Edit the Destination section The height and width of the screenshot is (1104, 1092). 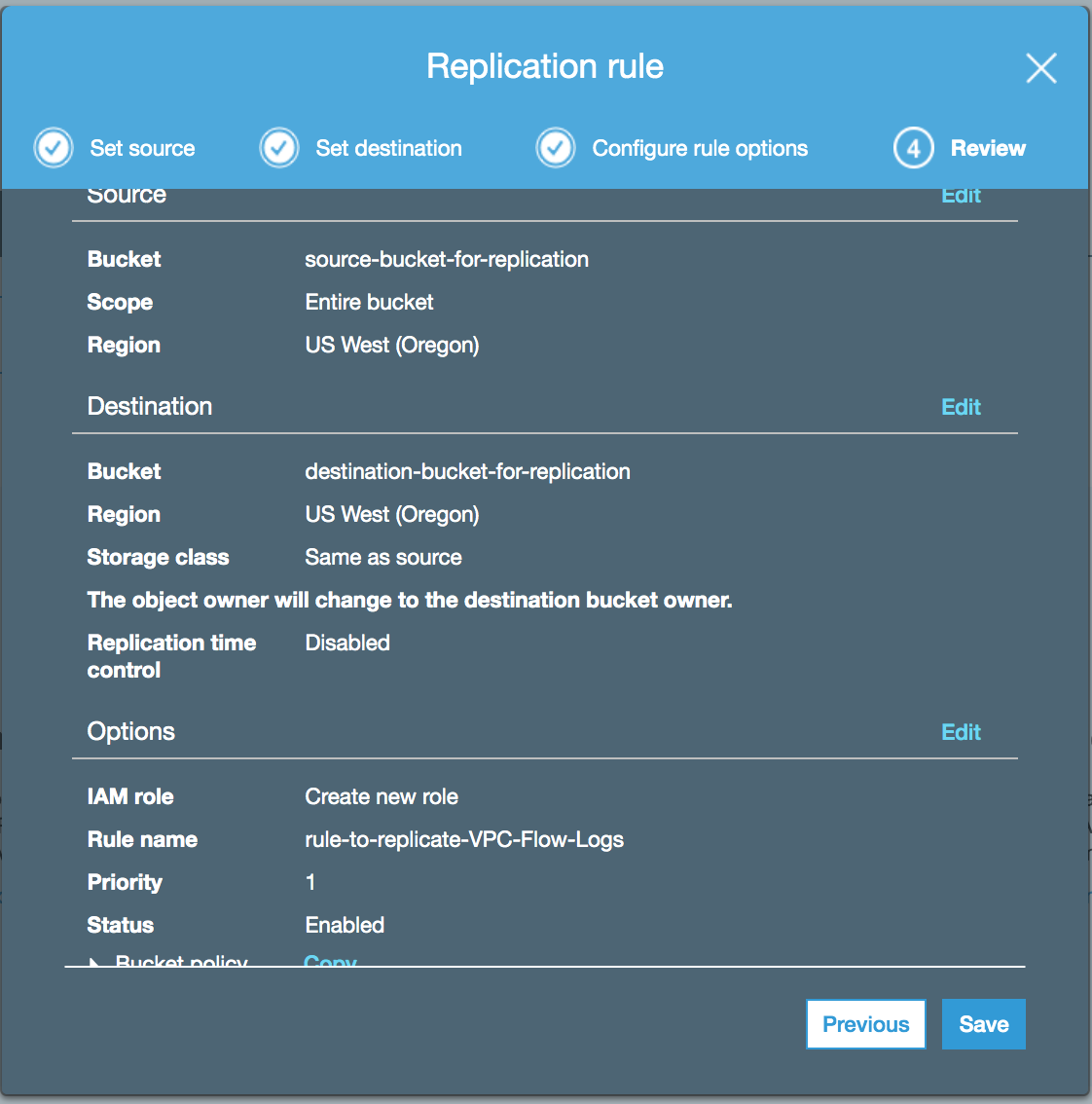pyautogui.click(x=961, y=406)
